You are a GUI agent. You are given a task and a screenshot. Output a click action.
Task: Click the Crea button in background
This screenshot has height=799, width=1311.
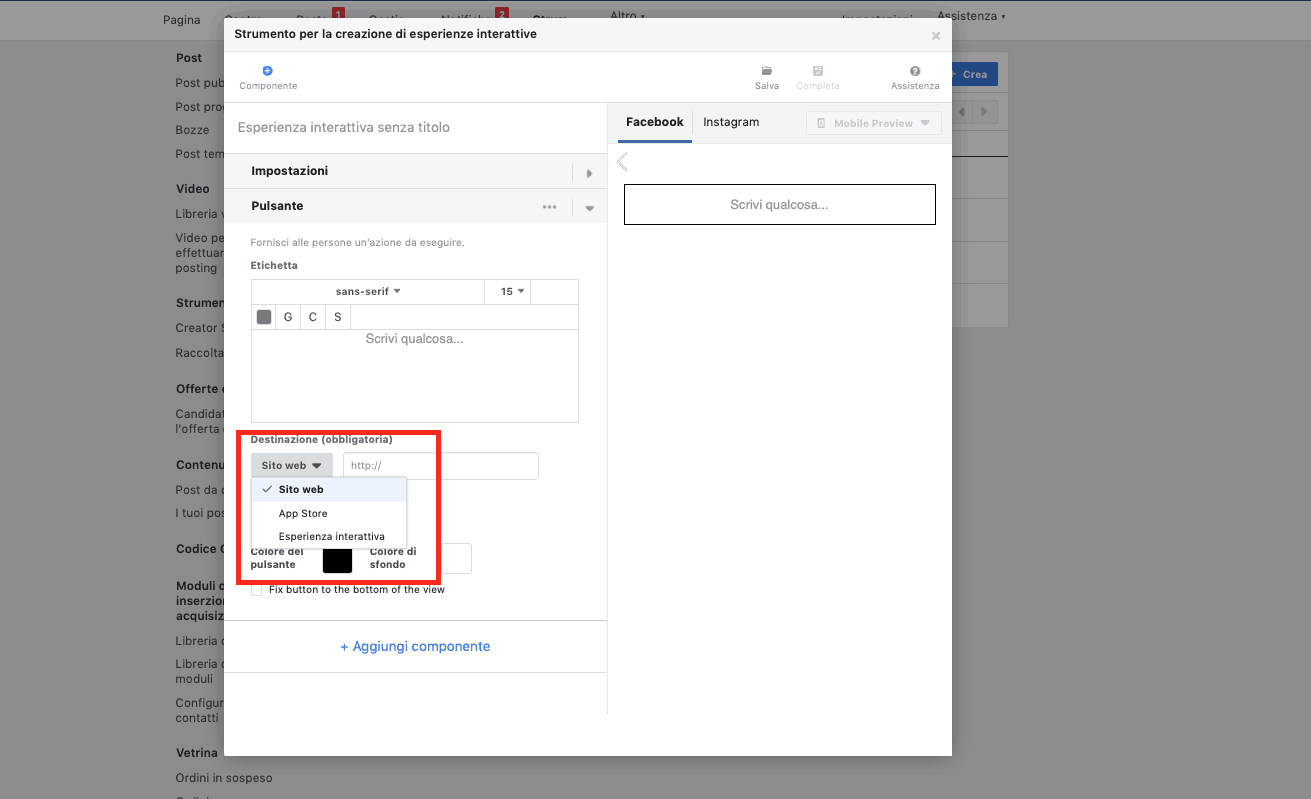(975, 74)
